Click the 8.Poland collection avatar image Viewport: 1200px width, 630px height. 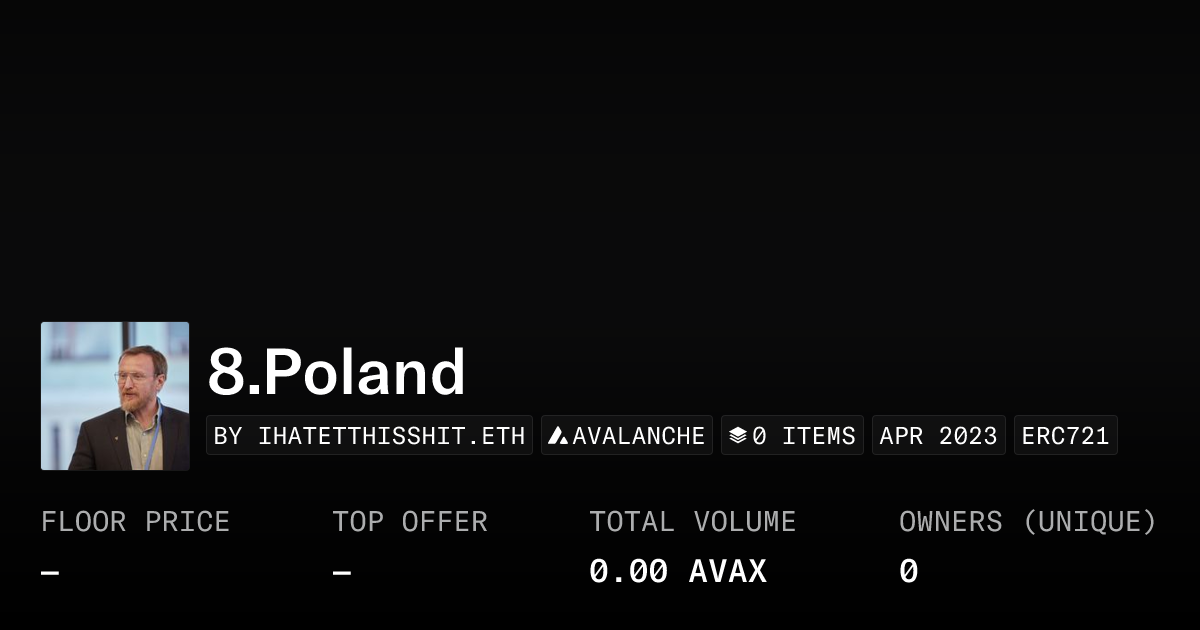click(114, 395)
